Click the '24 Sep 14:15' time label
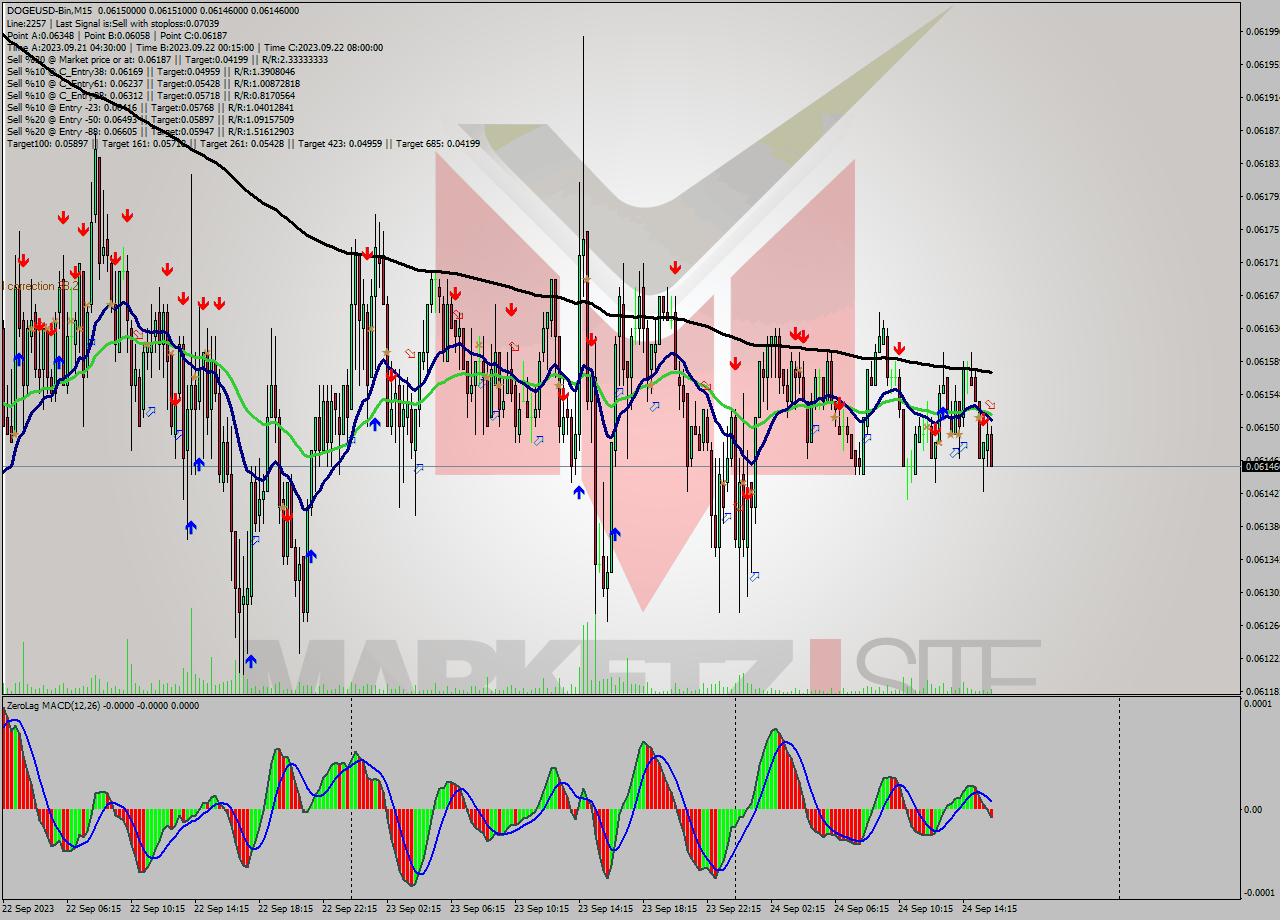This screenshot has width=1280, height=920. (x=989, y=909)
